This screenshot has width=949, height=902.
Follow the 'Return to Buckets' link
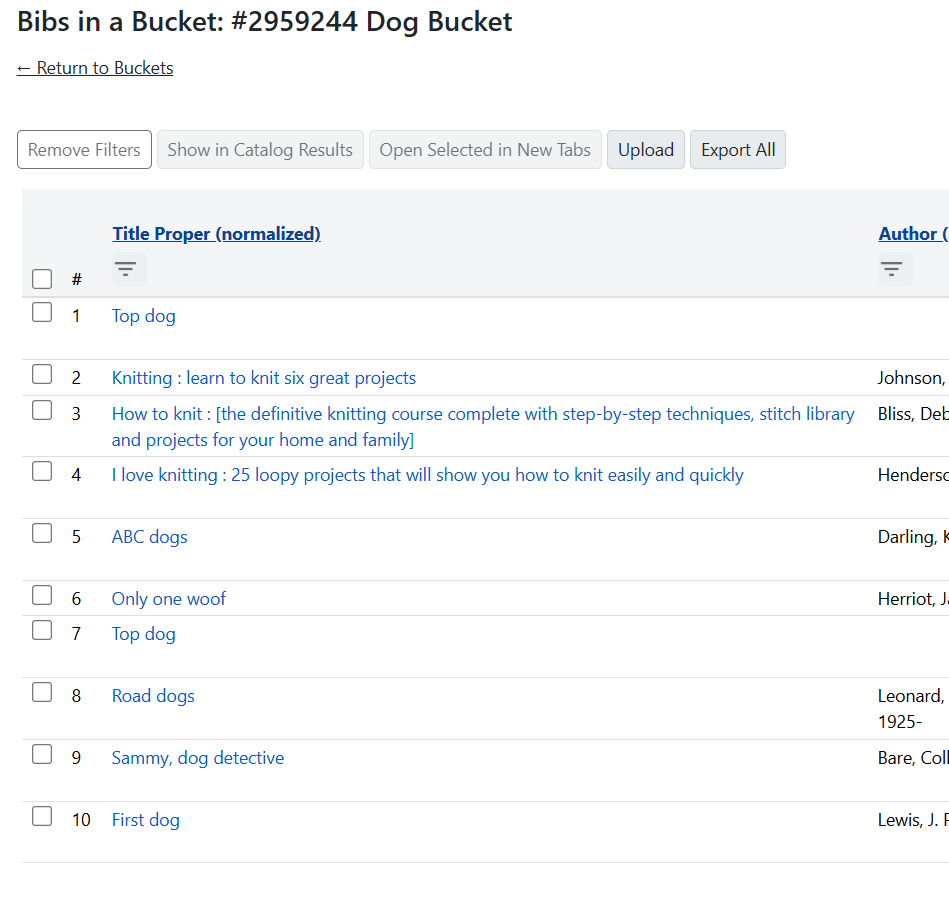pos(95,68)
